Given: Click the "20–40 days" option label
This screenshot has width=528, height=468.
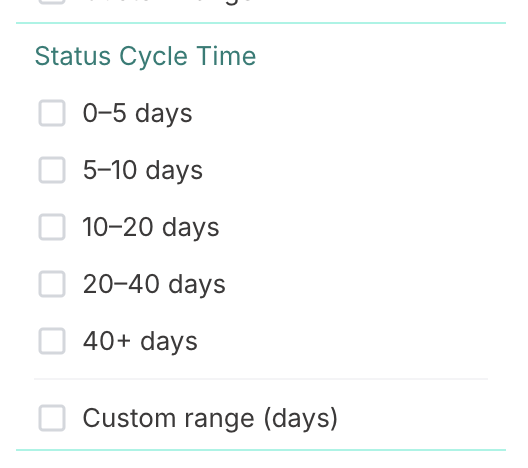Looking at the screenshot, I should (x=154, y=284).
